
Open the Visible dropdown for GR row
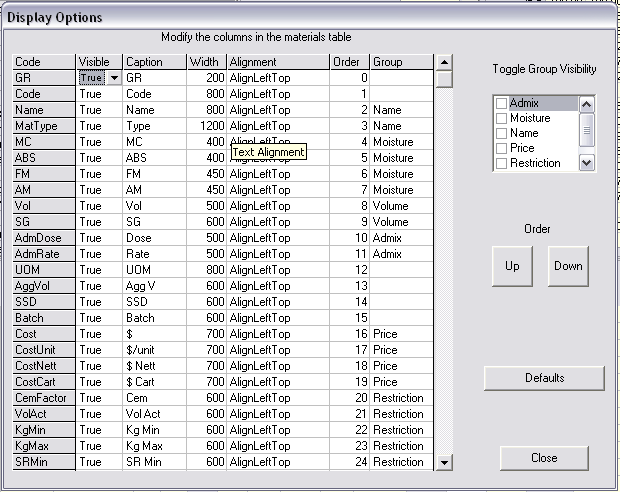click(115, 78)
